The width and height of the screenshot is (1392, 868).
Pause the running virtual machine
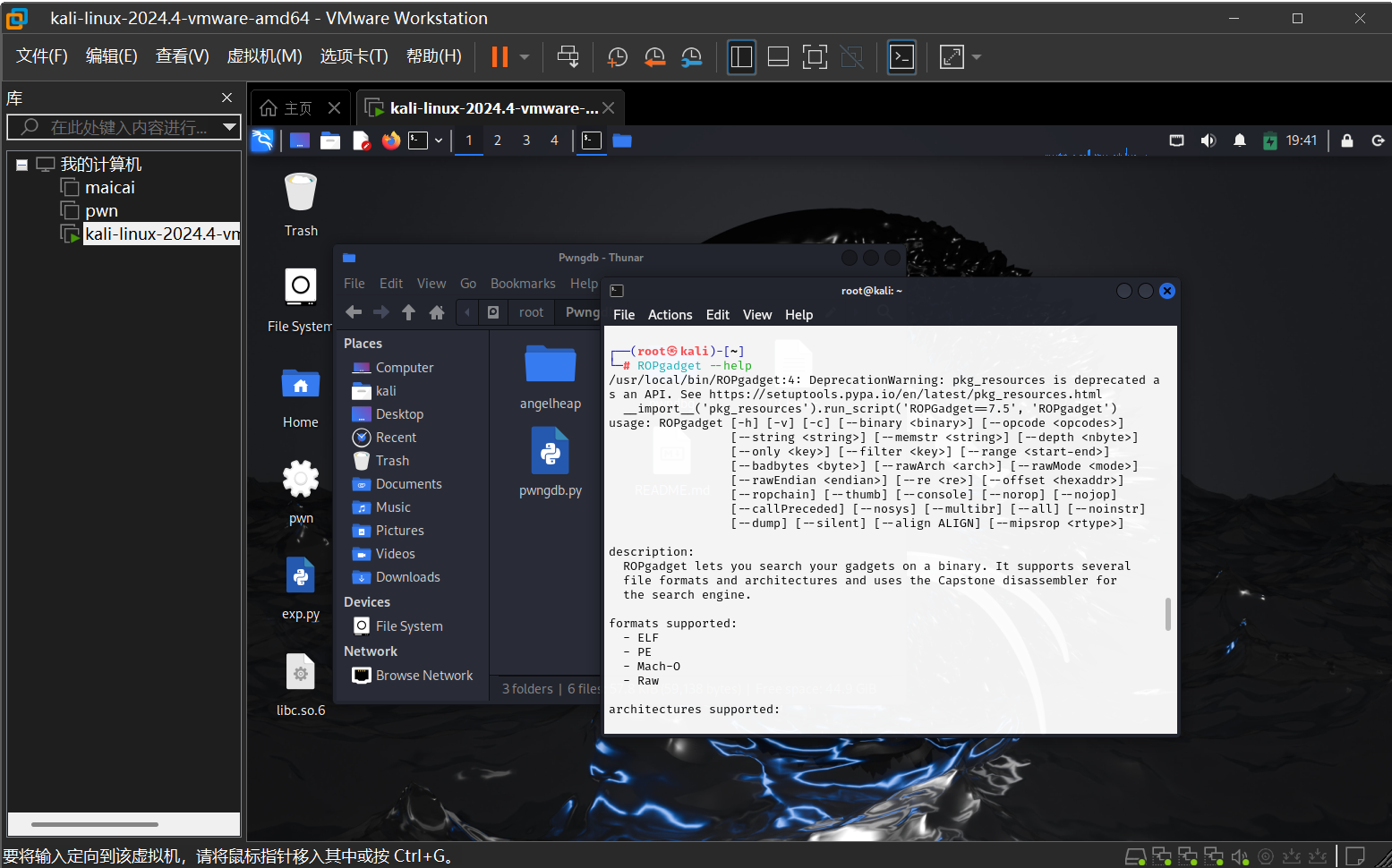coord(500,57)
